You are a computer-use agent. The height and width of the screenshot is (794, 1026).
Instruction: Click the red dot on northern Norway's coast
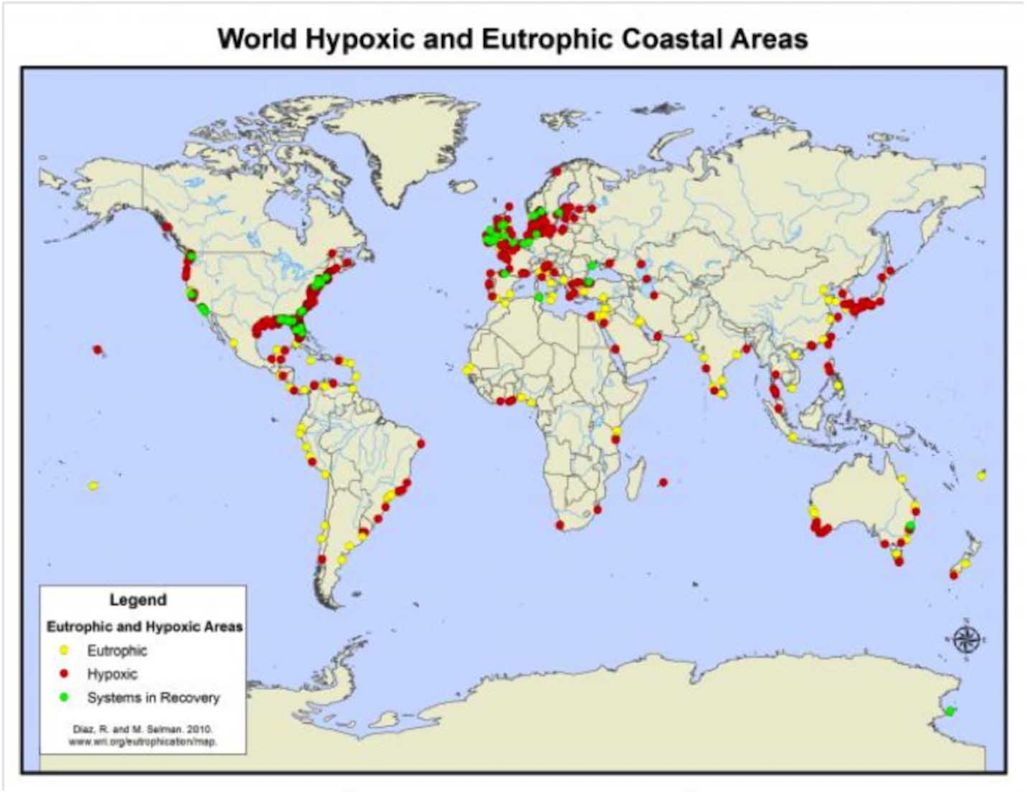pos(556,171)
